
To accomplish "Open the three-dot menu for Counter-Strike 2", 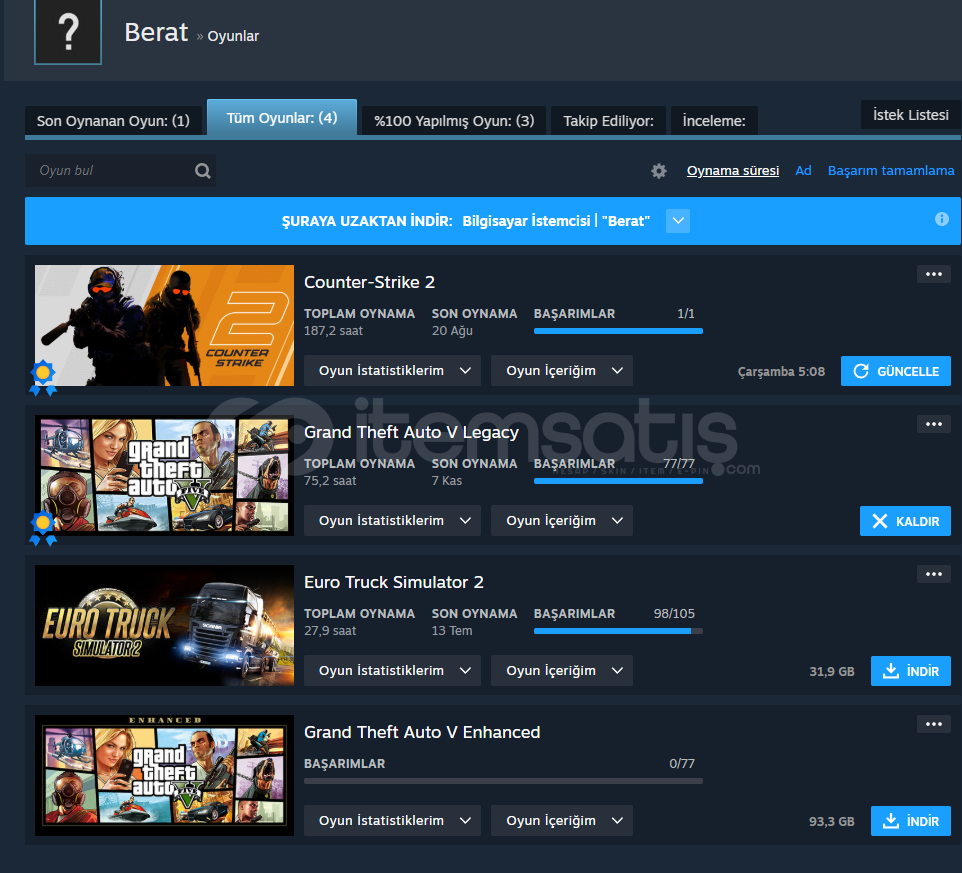I will coord(933,274).
